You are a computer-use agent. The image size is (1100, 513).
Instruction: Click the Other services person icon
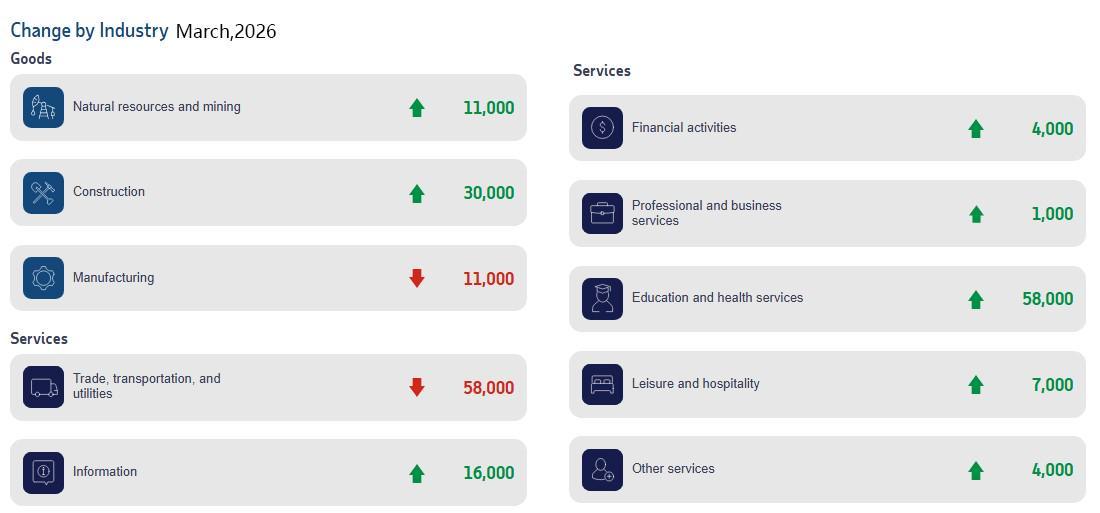click(602, 469)
